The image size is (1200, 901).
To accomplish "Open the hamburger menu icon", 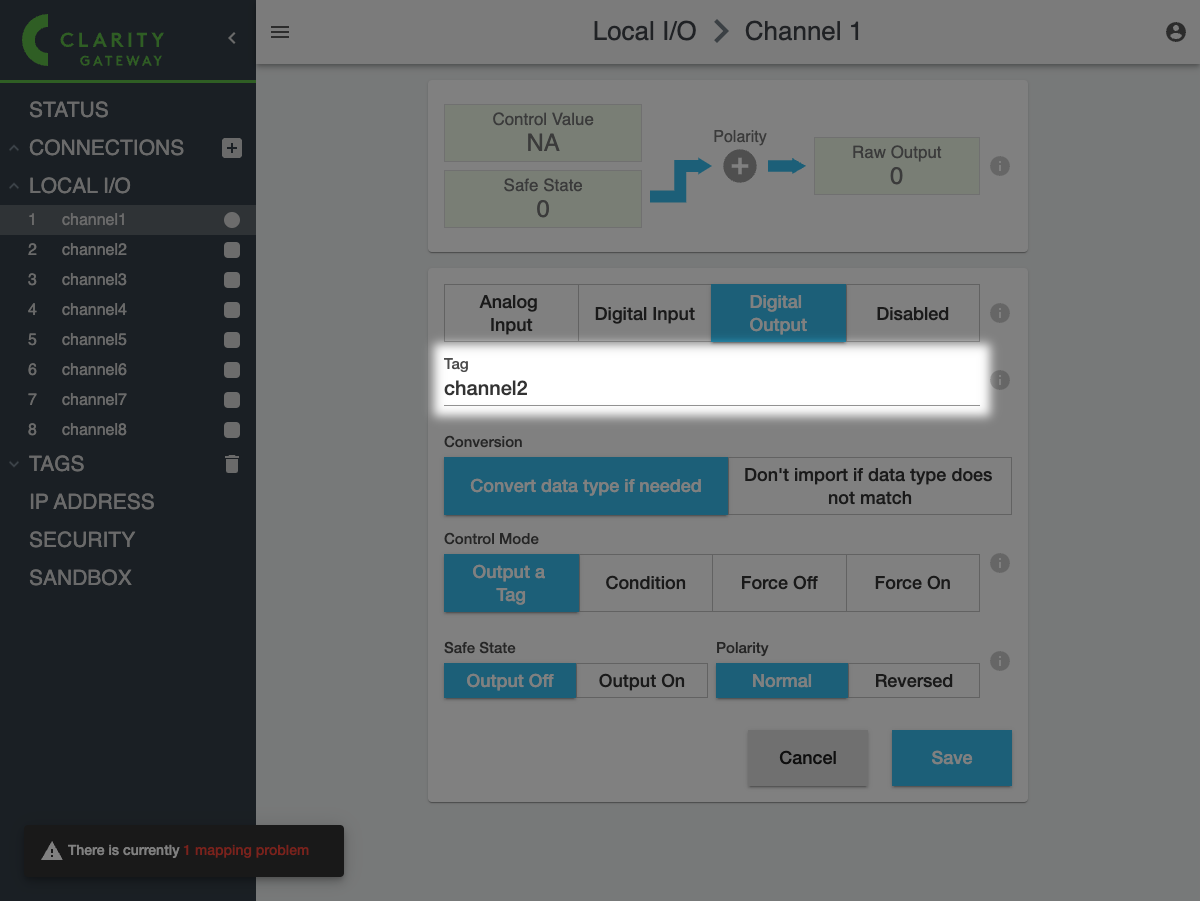I will [280, 32].
